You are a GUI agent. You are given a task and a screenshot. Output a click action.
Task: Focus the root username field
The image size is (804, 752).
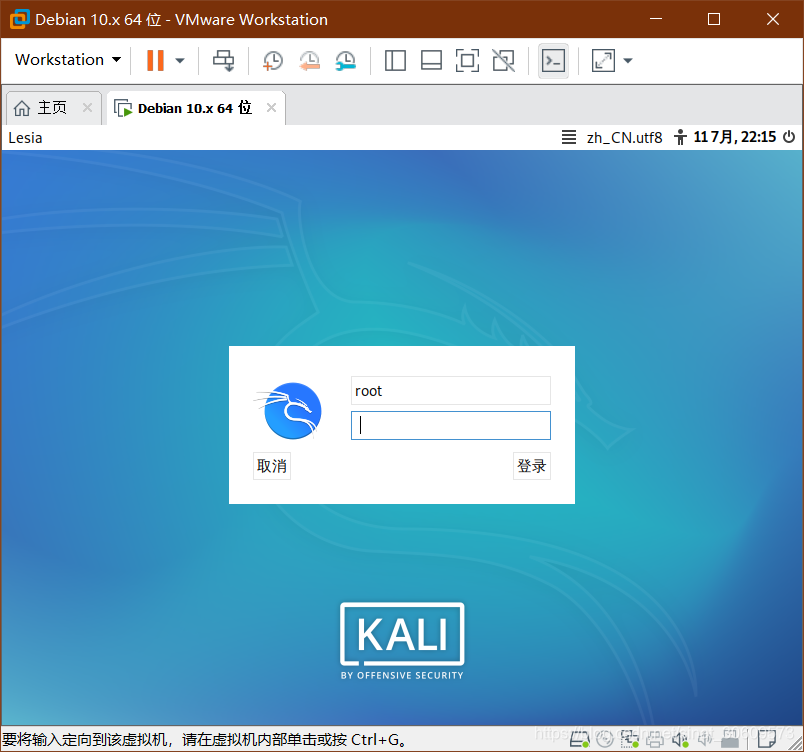(451, 391)
